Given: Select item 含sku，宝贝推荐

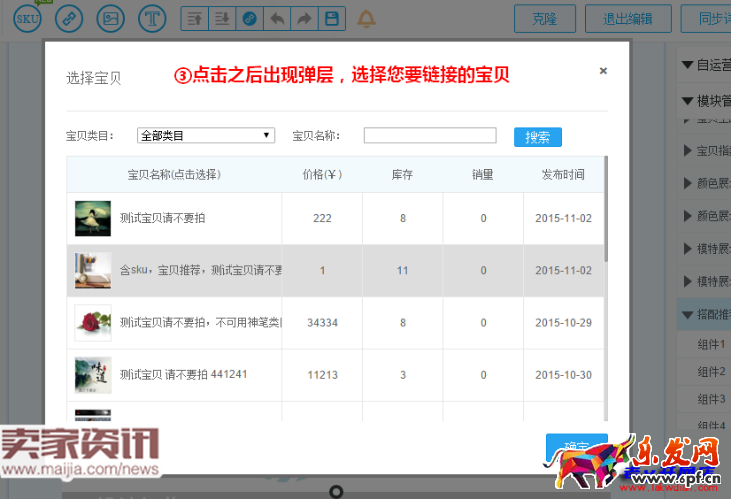Looking at the screenshot, I should pyautogui.click(x=200, y=270).
